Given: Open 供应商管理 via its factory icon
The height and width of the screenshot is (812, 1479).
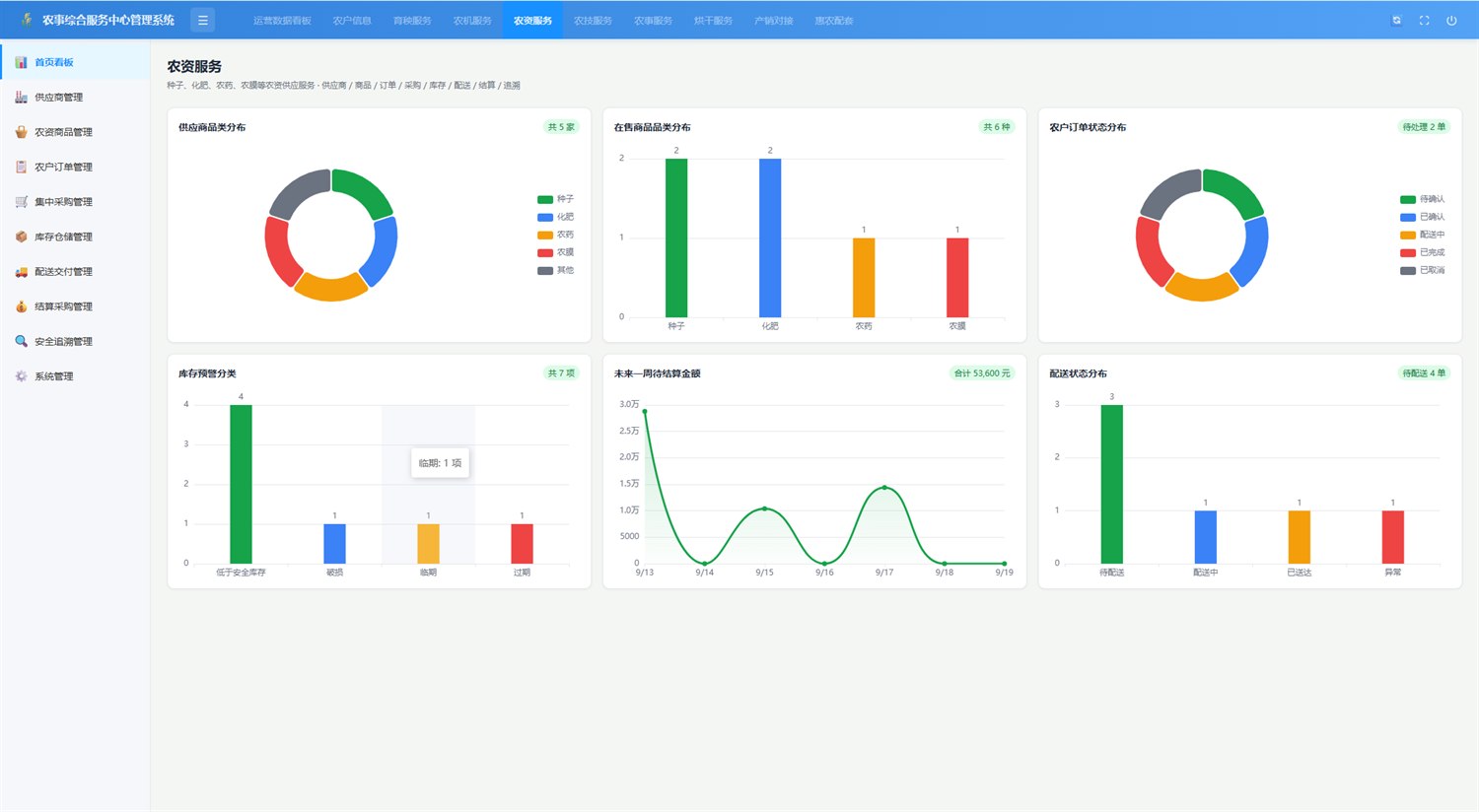Looking at the screenshot, I should [x=21, y=97].
